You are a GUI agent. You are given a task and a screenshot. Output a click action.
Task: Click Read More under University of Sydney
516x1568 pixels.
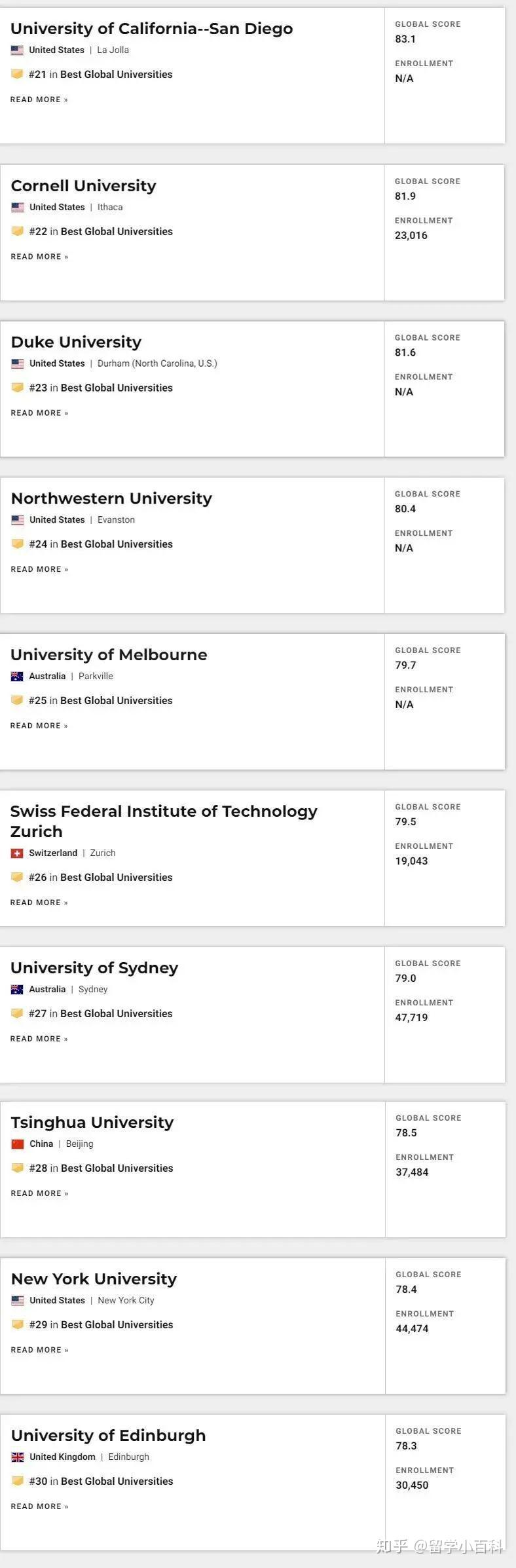pos(39,1039)
